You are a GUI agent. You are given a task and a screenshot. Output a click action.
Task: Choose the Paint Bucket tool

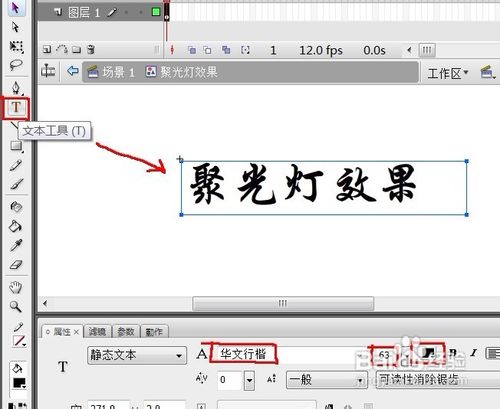pyautogui.click(x=15, y=226)
